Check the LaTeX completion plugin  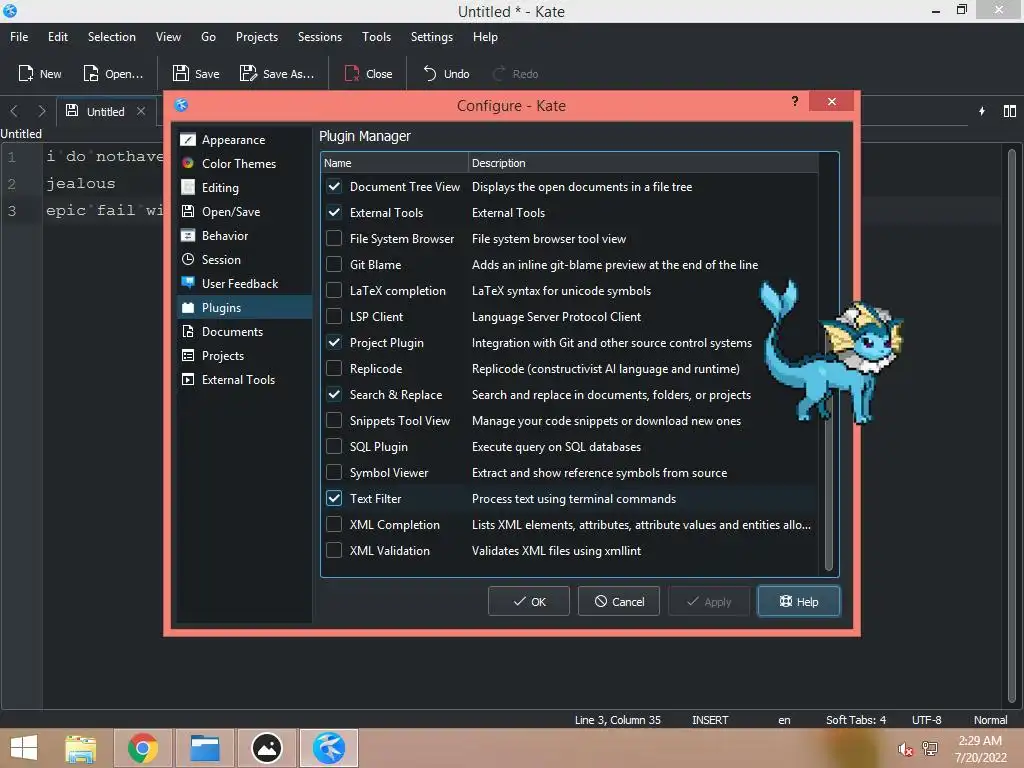click(334, 291)
